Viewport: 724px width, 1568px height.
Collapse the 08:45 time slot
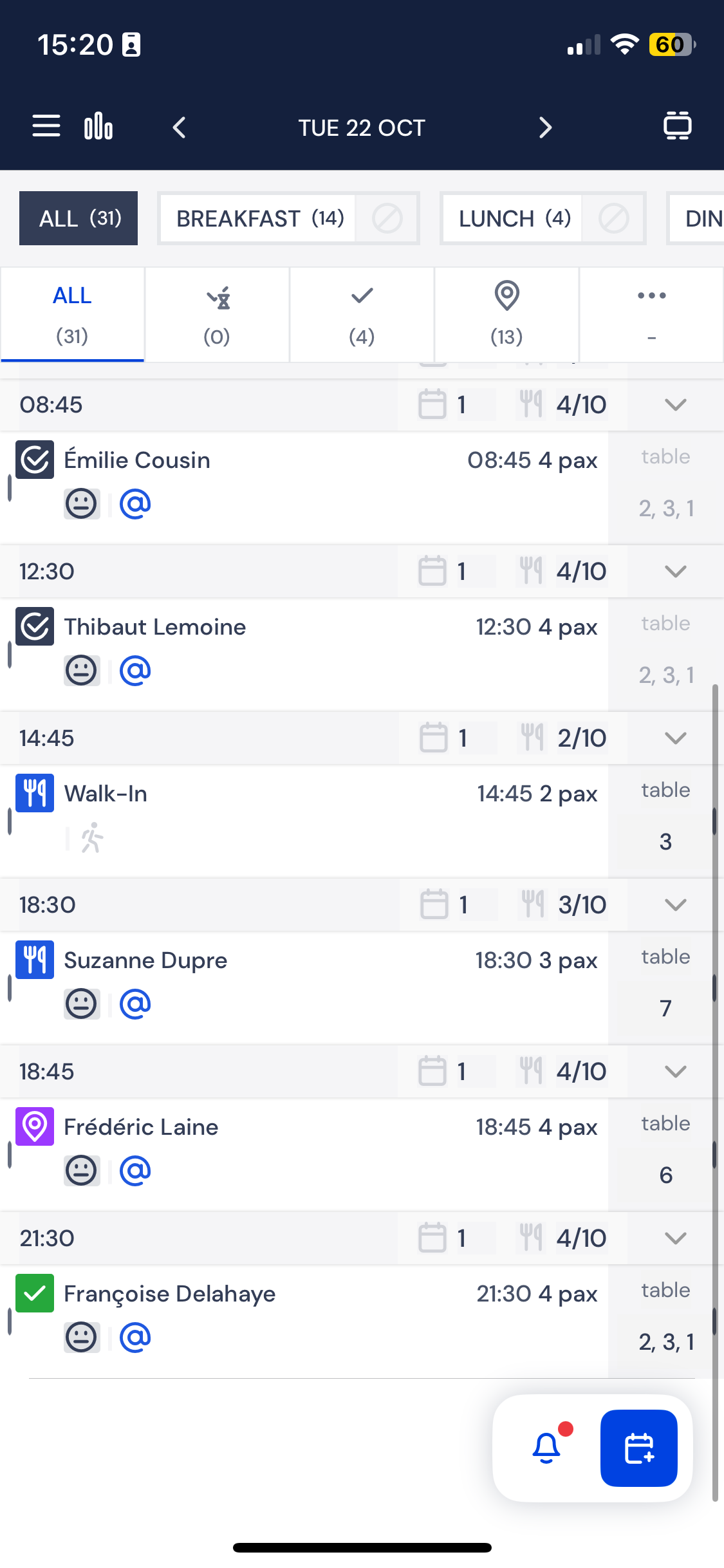click(x=675, y=405)
